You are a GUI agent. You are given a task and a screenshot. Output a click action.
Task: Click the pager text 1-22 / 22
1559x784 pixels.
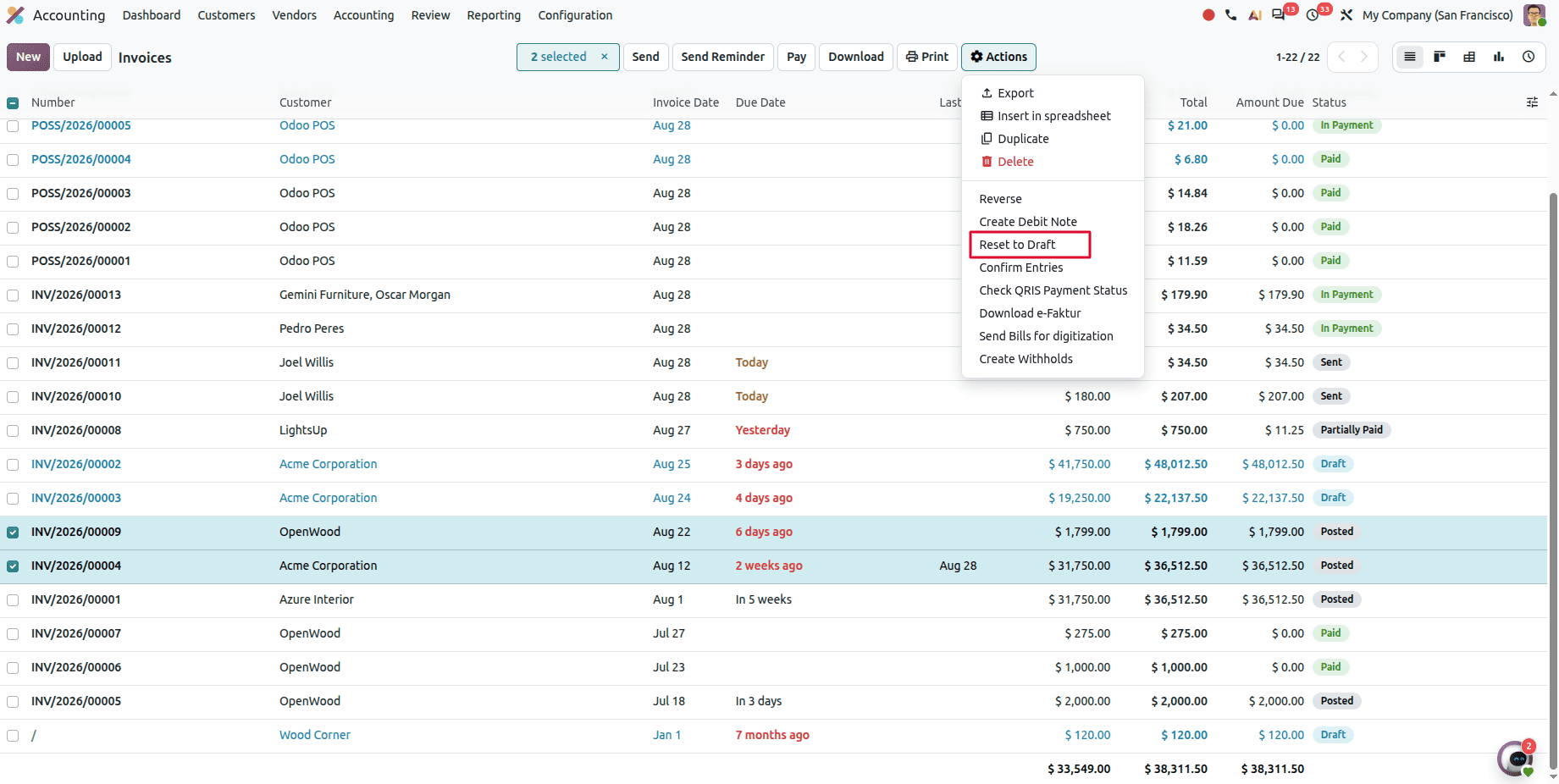coord(1297,58)
